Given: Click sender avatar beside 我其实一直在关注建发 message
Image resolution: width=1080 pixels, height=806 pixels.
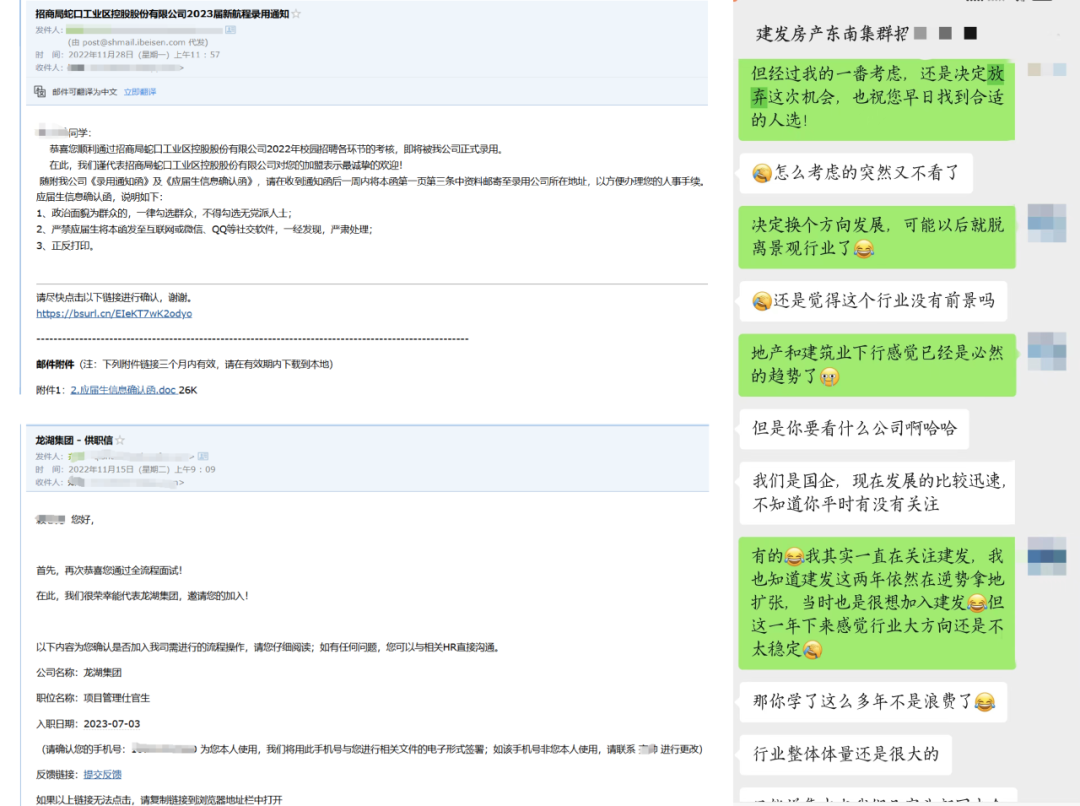Looking at the screenshot, I should tap(1047, 557).
